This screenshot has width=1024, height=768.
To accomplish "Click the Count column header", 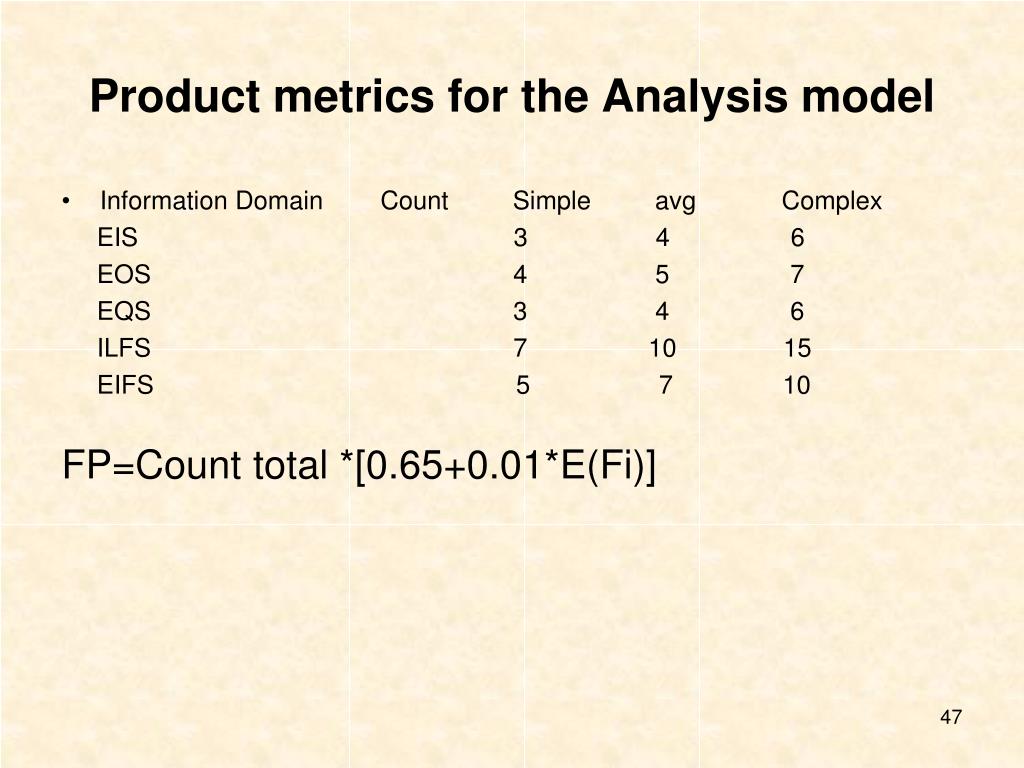I will [414, 200].
